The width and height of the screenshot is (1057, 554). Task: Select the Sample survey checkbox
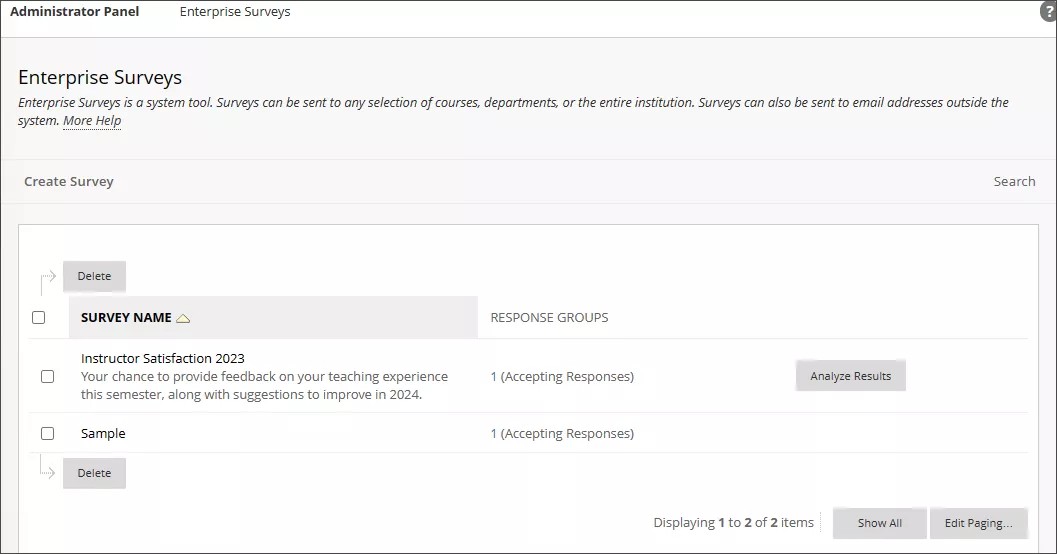pyautogui.click(x=47, y=434)
